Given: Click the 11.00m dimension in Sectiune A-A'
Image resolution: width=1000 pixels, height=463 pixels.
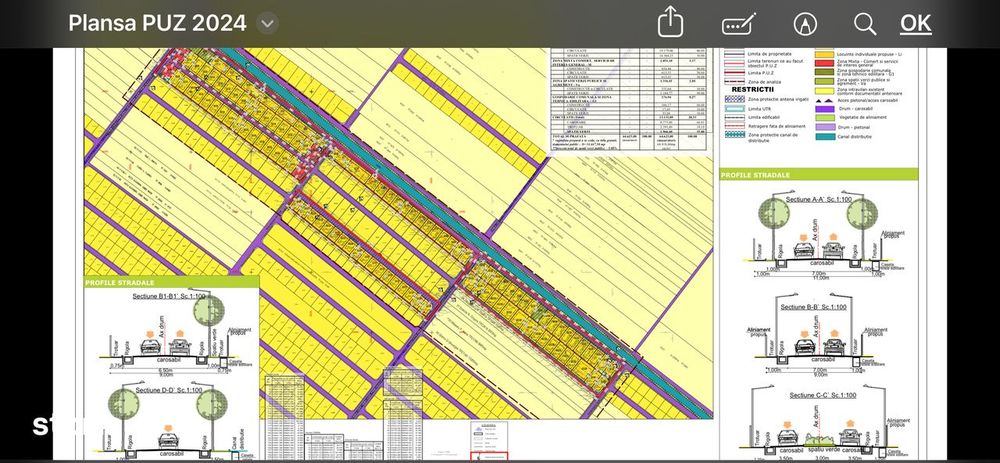Looking at the screenshot, I should 821,278.
